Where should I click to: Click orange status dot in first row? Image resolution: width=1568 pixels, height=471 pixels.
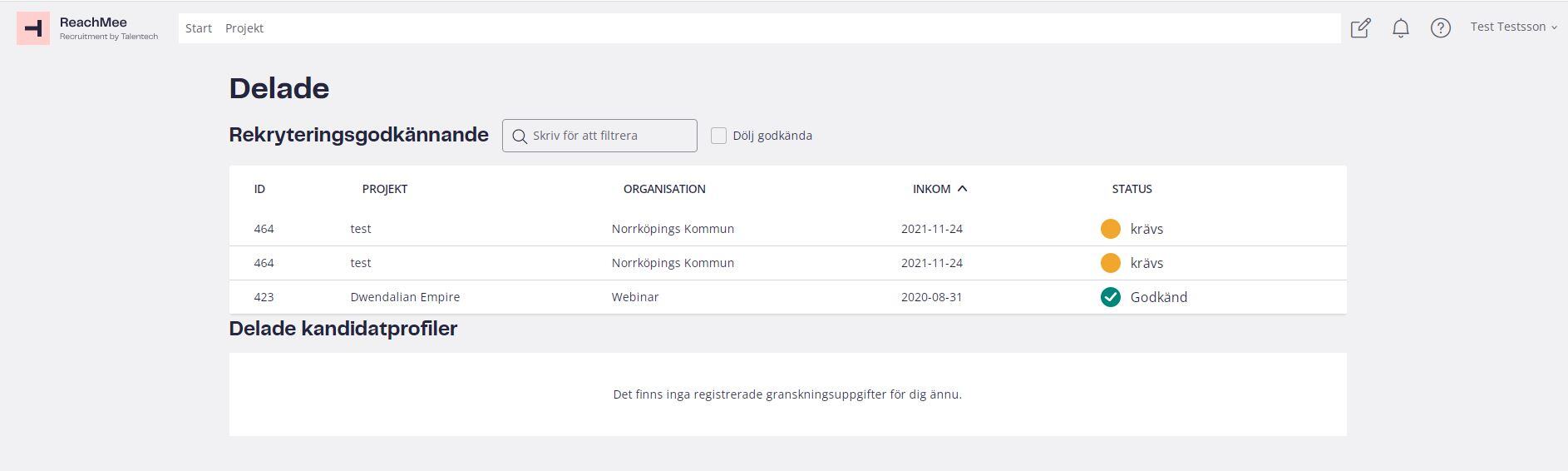pyautogui.click(x=1111, y=229)
